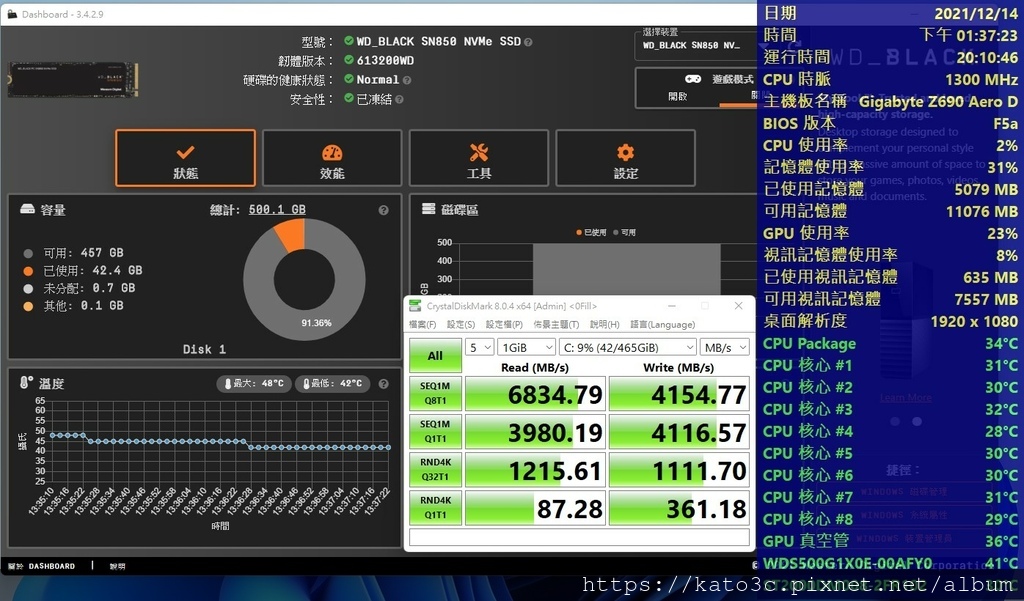This screenshot has width=1024, height=601.
Task: Start the SEQ1M Q1T1 test
Action: [x=435, y=431]
